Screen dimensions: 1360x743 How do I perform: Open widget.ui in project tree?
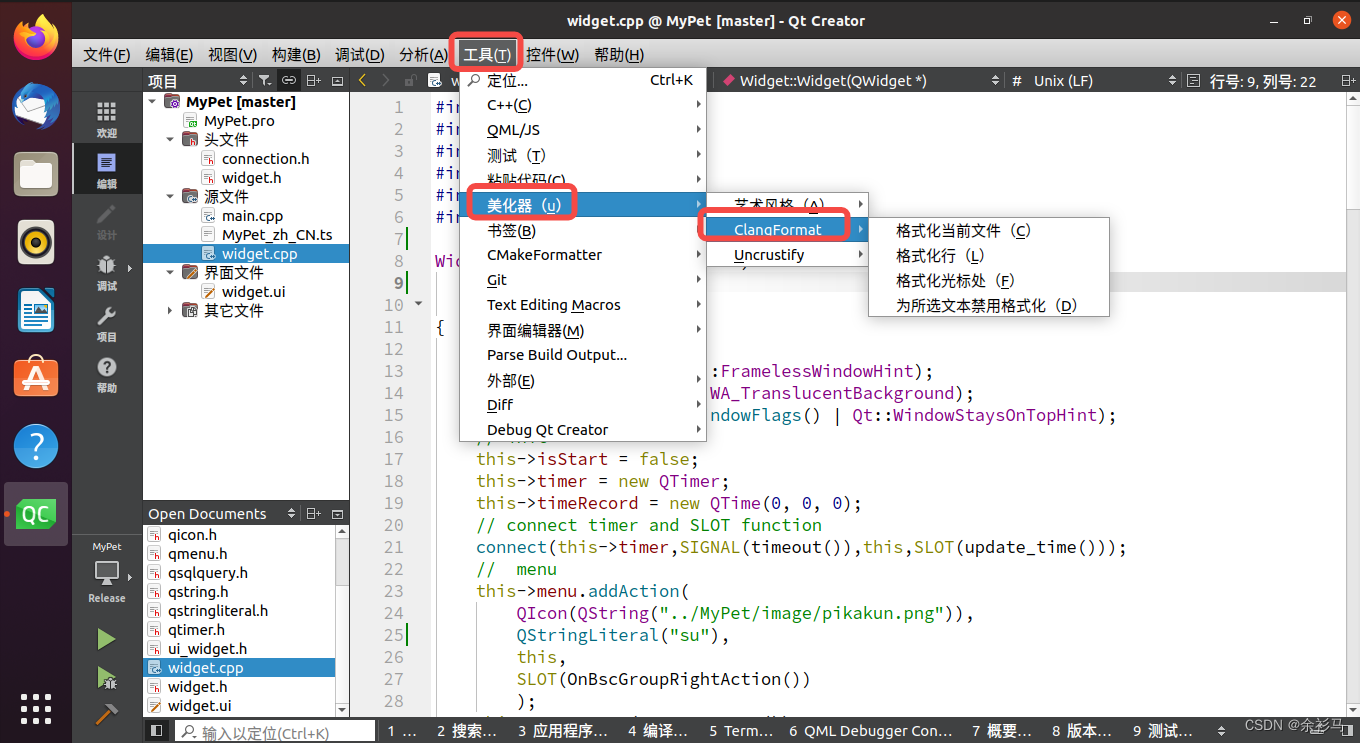(x=253, y=292)
